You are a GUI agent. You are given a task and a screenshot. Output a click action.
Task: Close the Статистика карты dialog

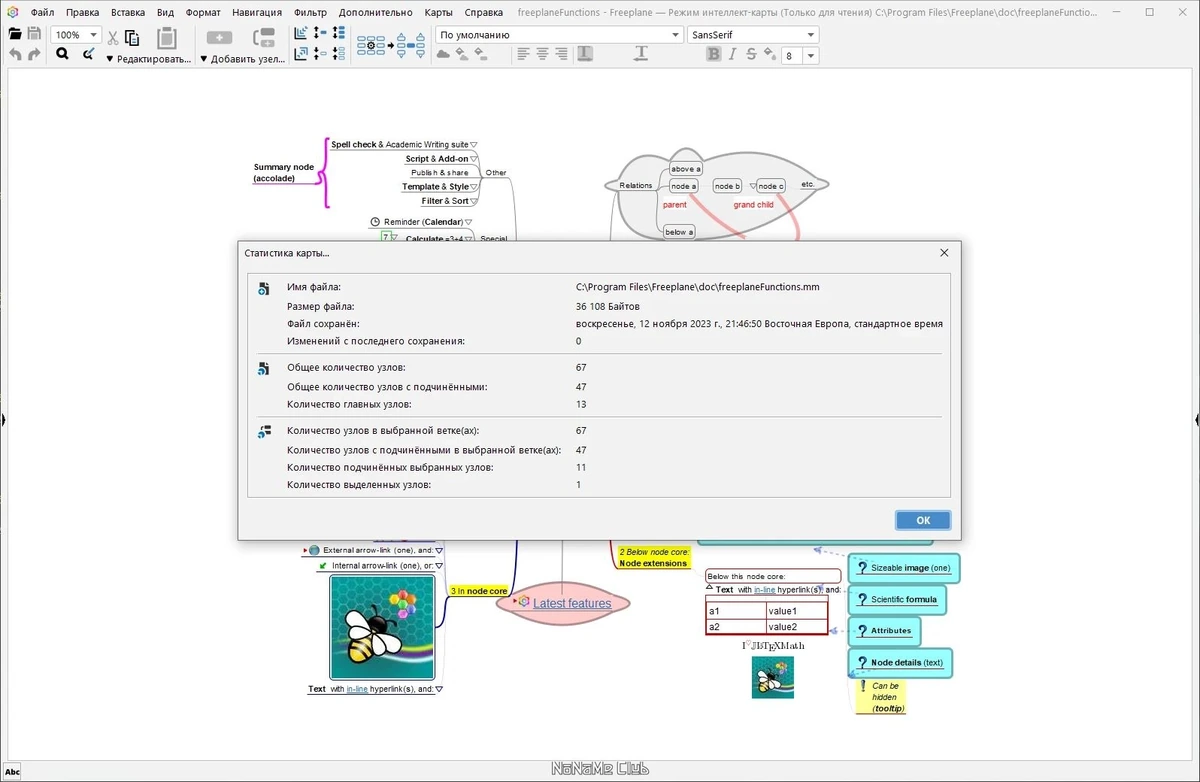[944, 253]
